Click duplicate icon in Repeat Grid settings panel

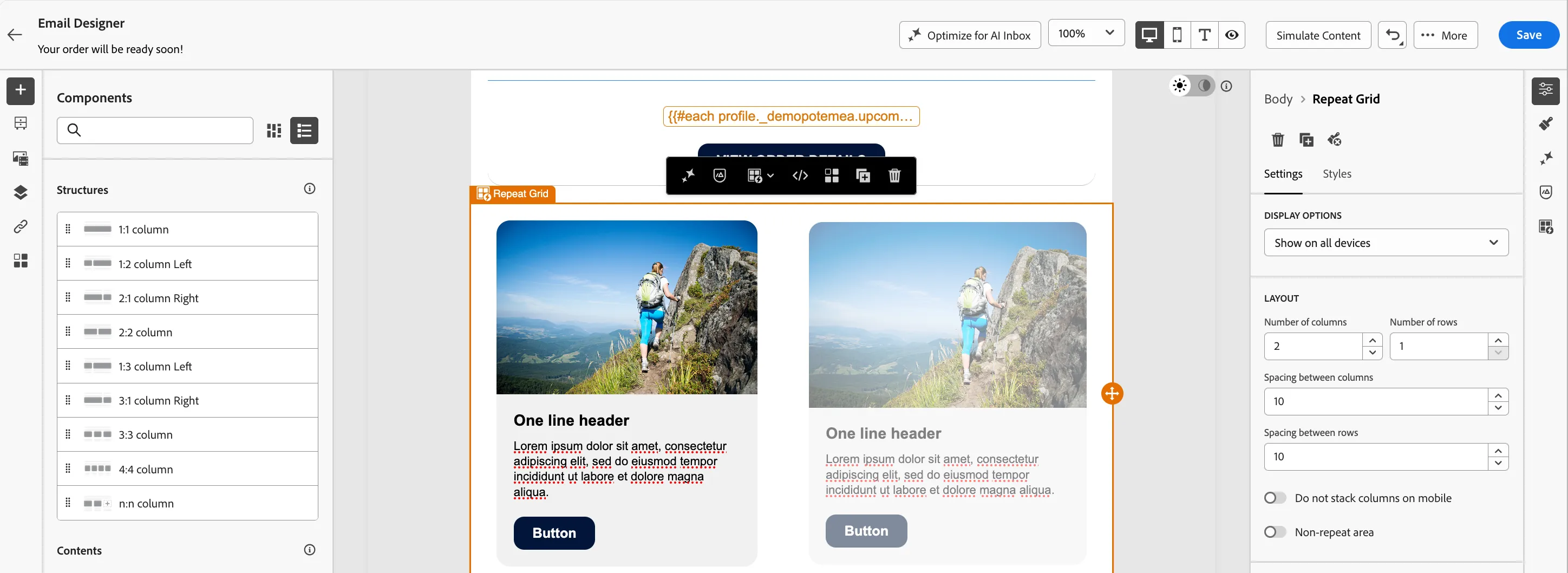click(1305, 139)
